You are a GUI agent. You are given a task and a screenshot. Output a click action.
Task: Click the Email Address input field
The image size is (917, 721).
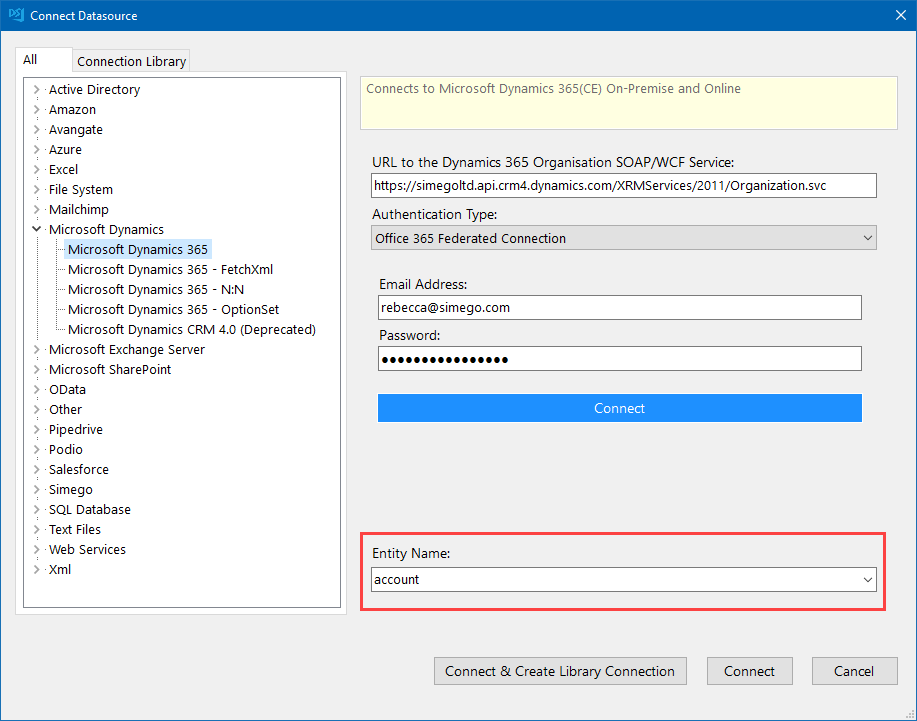coord(619,308)
